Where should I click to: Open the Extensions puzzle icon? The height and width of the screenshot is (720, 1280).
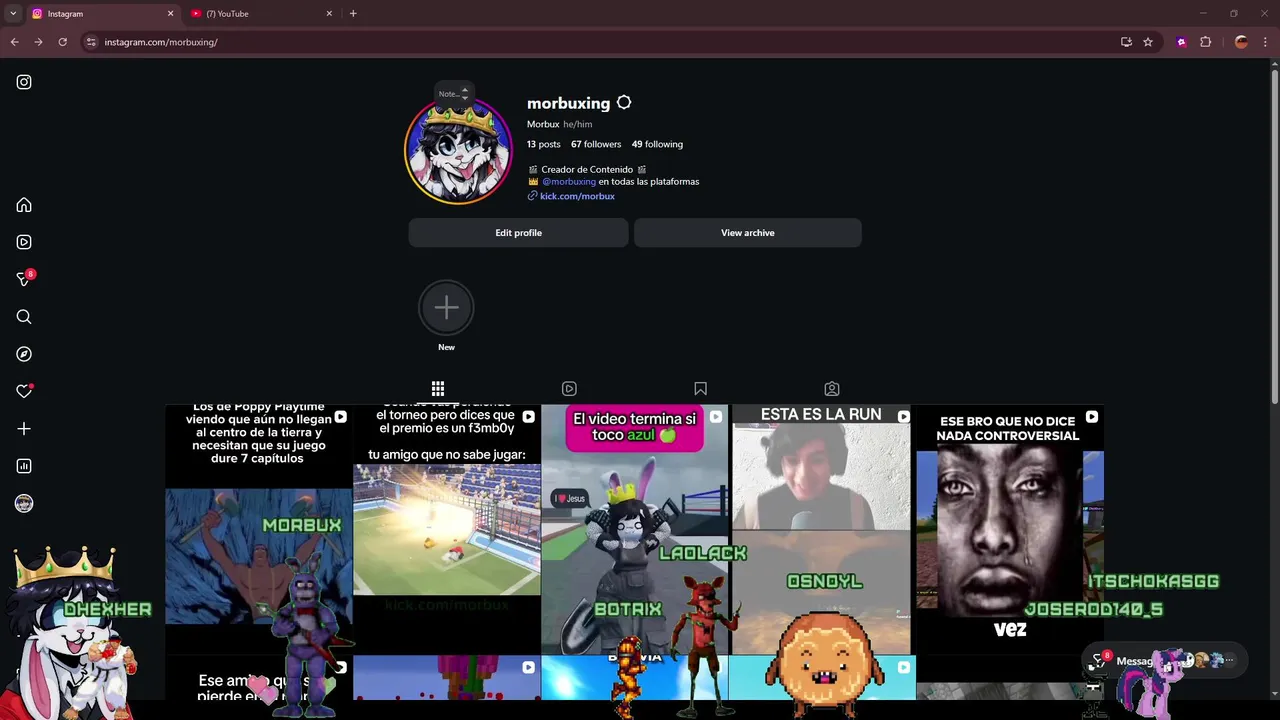(1205, 42)
